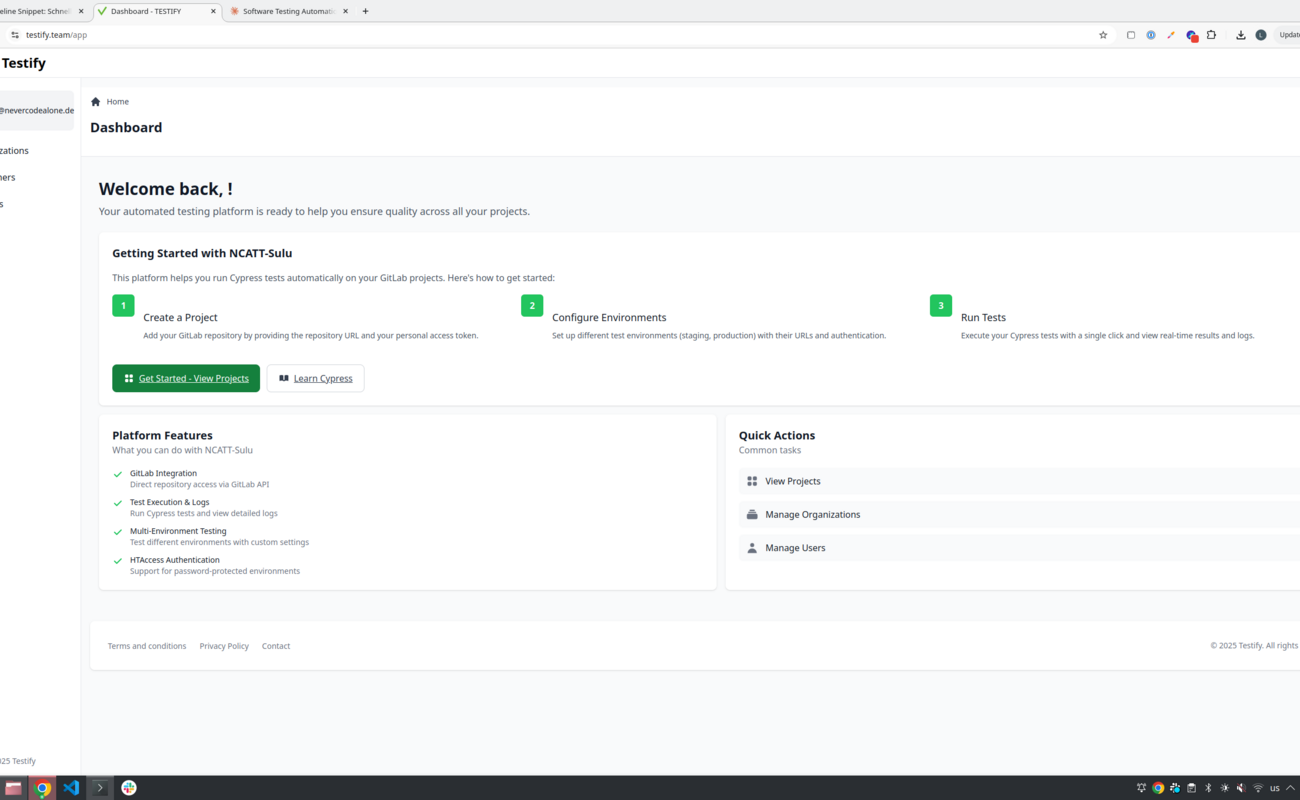Click the 'HTAccess Authentication' feature text
The image size is (1300, 800).
coord(174,560)
